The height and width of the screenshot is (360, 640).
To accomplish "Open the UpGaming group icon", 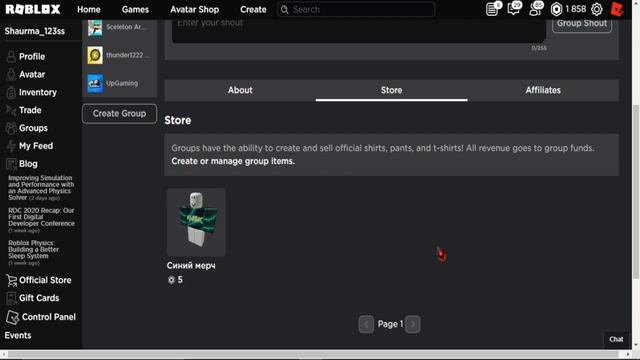I will click(95, 83).
